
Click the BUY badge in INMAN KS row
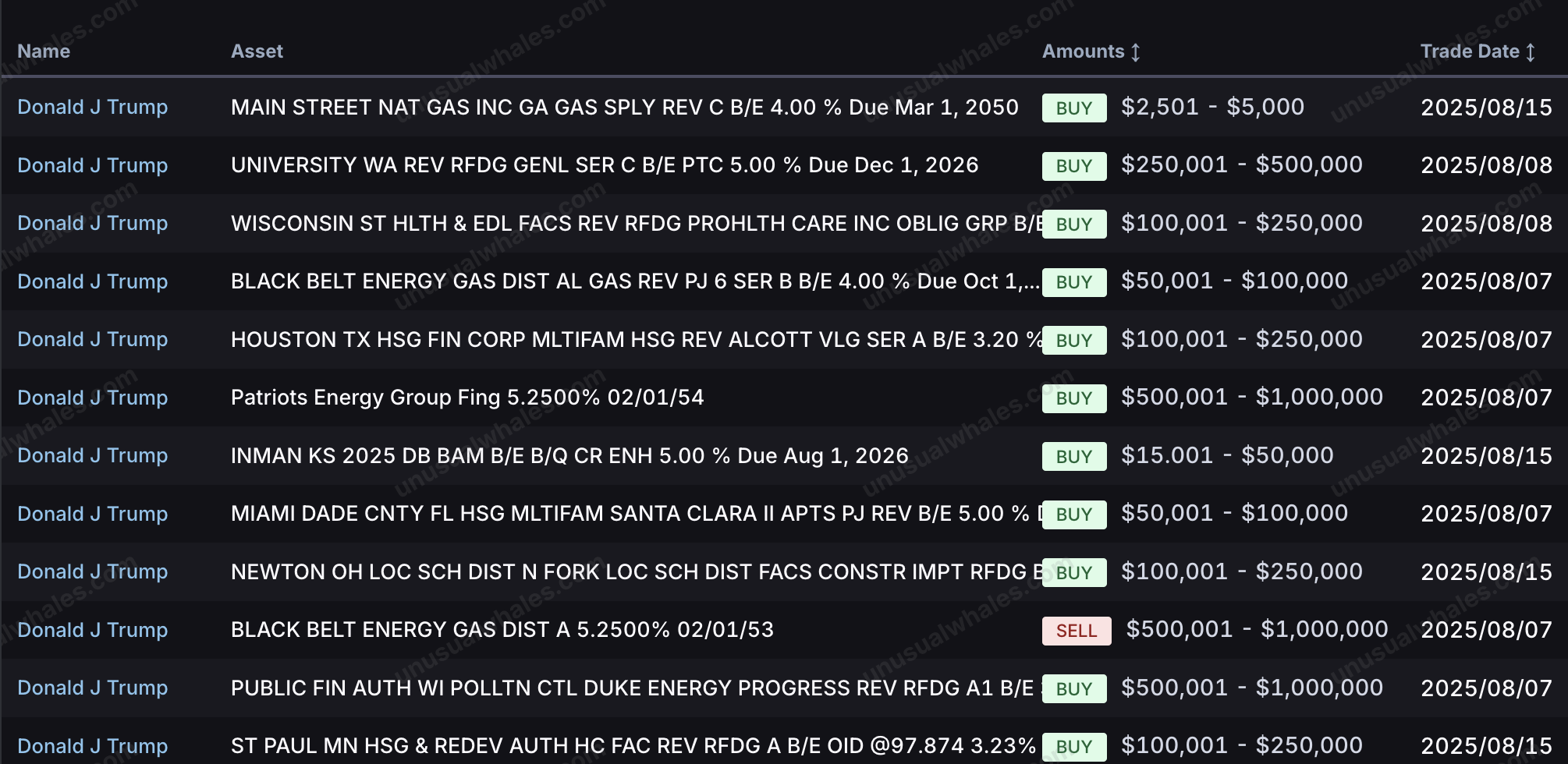(x=1074, y=457)
